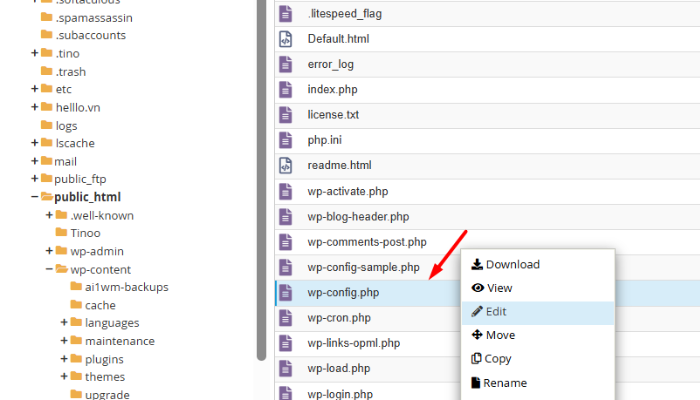Choose Copy from the context menu
The image size is (700, 400).
coord(538,358)
